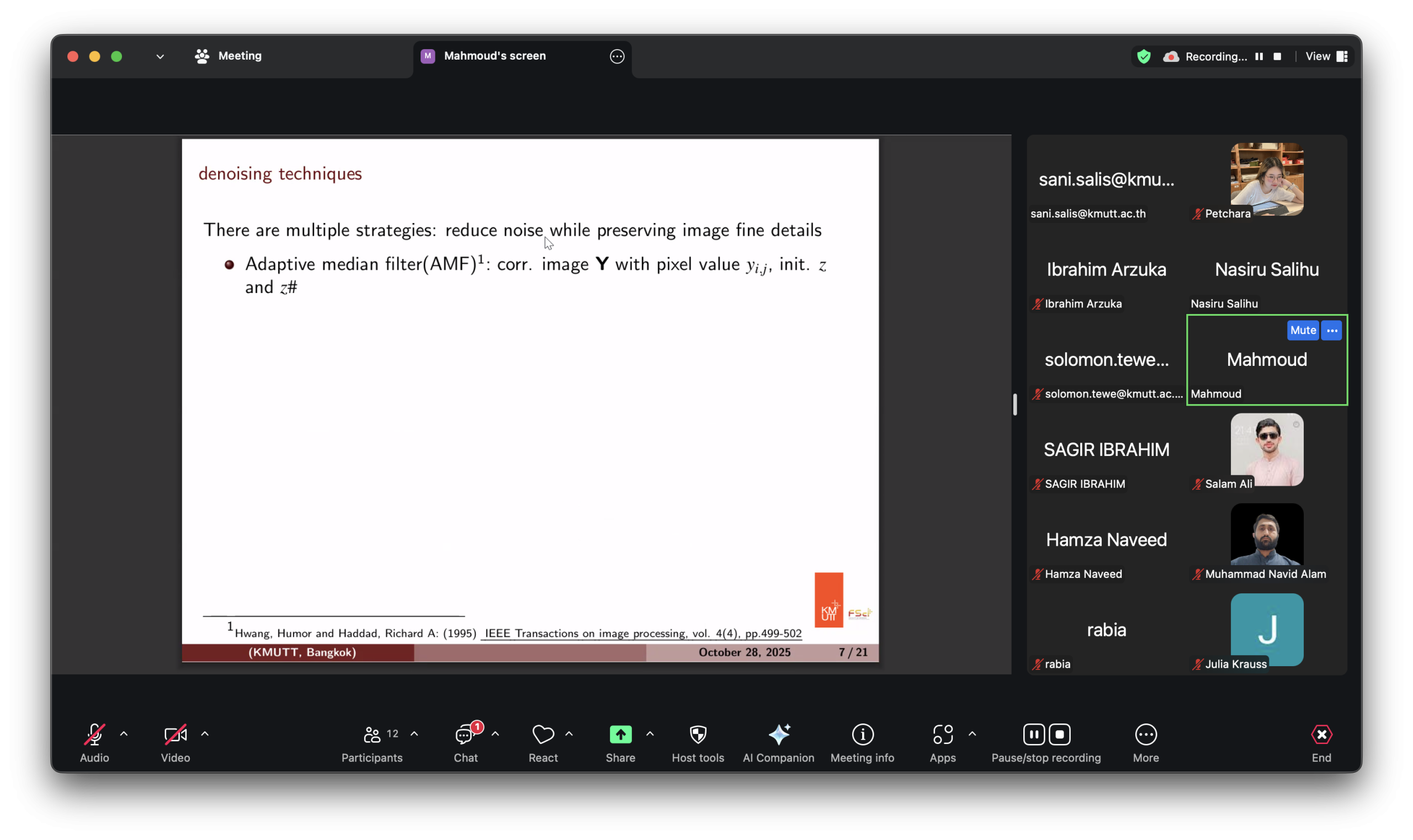This screenshot has width=1413, height=840.
Task: Open the Apps icon in toolbar
Action: point(943,735)
